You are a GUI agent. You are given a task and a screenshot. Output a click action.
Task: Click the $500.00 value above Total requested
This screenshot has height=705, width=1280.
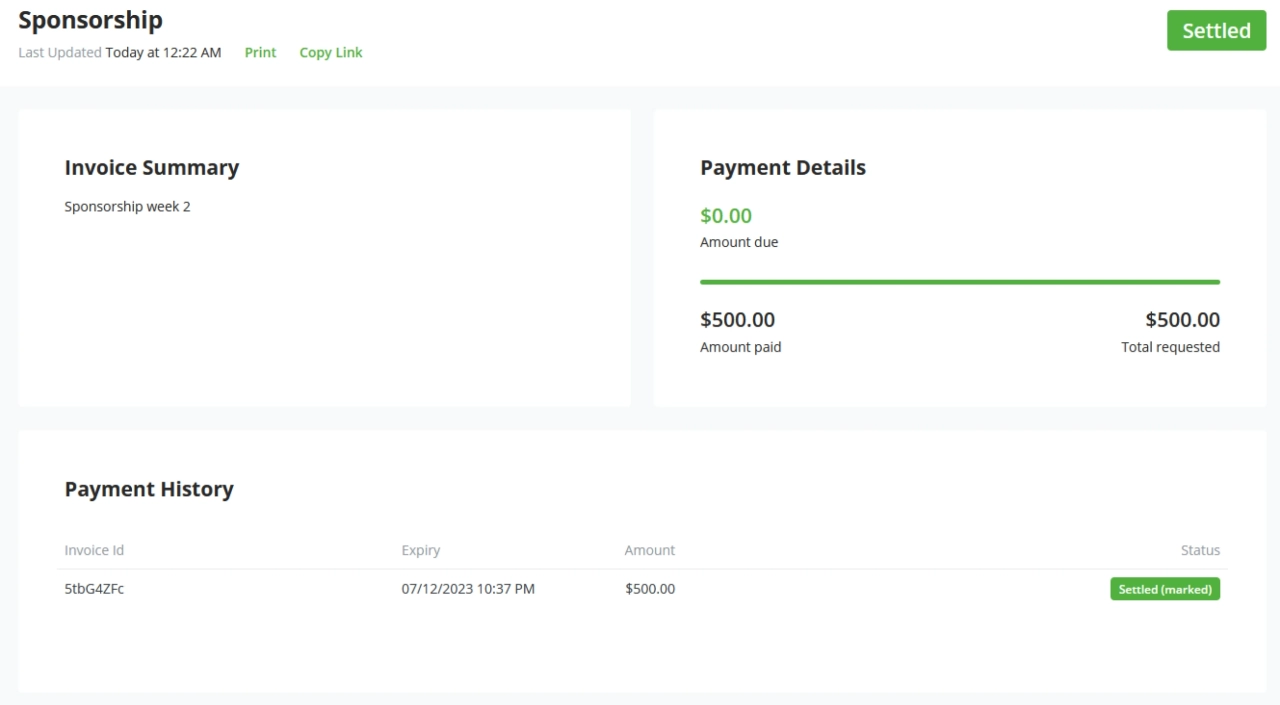tap(1182, 320)
